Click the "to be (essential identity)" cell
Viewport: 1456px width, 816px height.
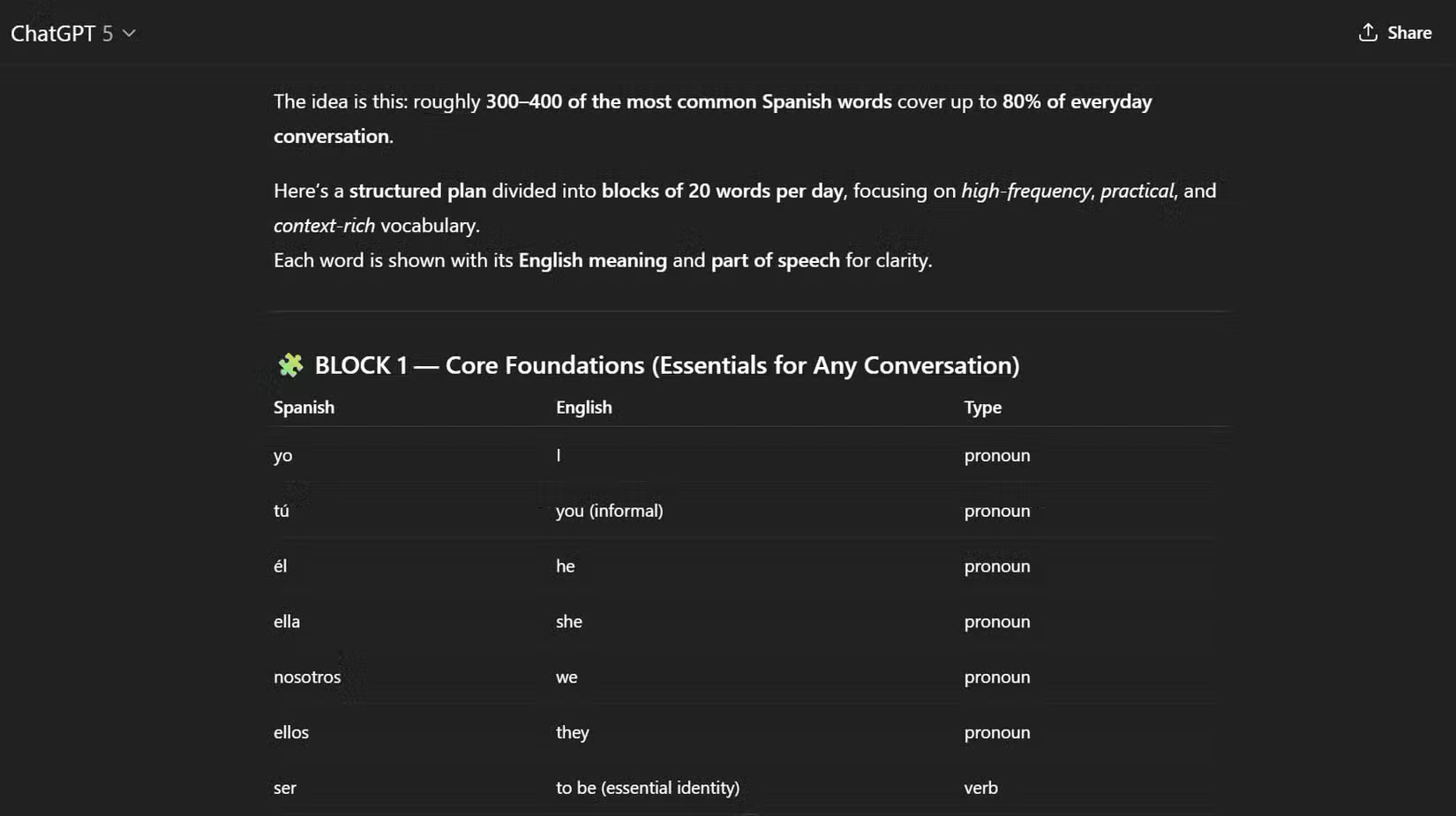click(x=647, y=788)
